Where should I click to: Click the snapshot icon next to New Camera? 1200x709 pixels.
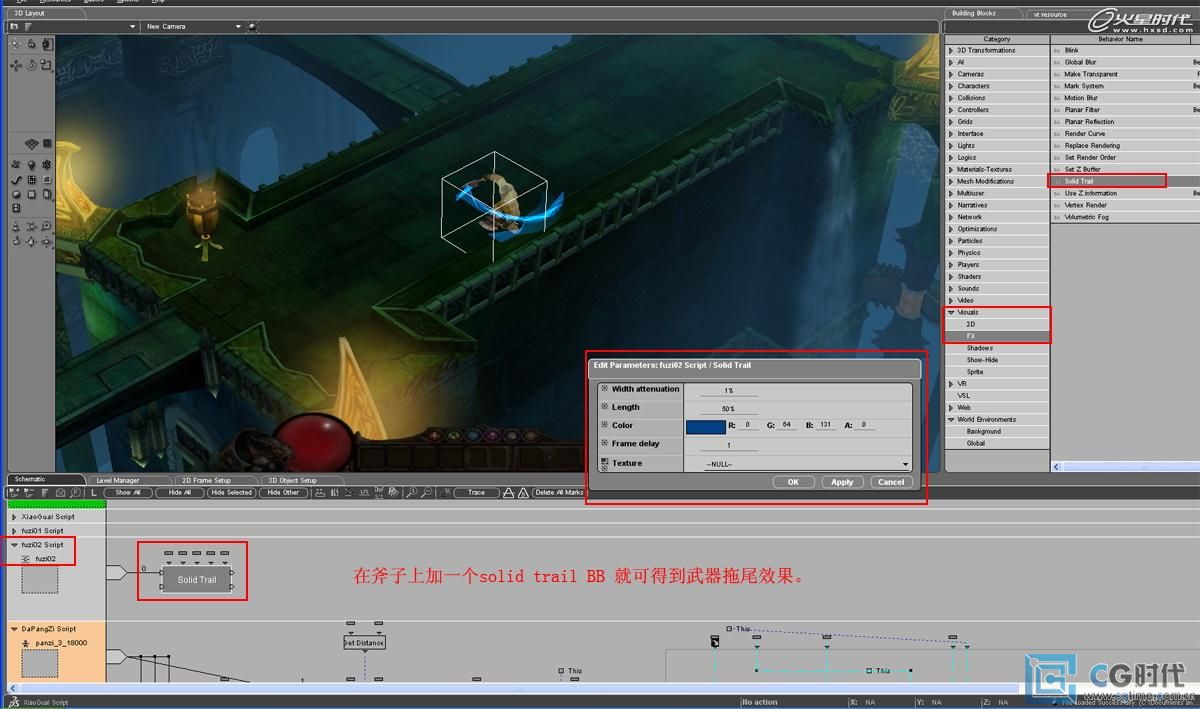(x=251, y=26)
